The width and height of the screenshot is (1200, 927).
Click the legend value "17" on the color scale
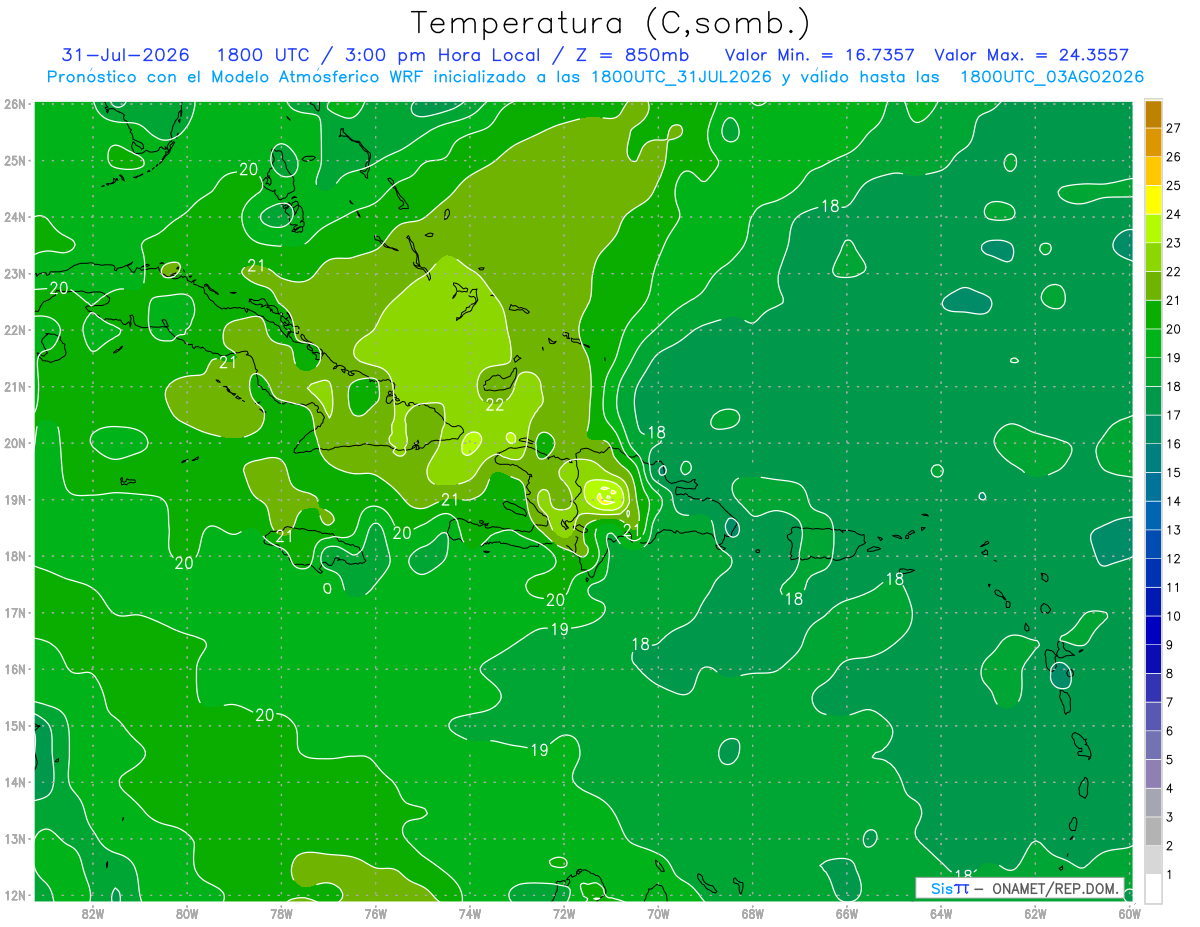pyautogui.click(x=1174, y=415)
